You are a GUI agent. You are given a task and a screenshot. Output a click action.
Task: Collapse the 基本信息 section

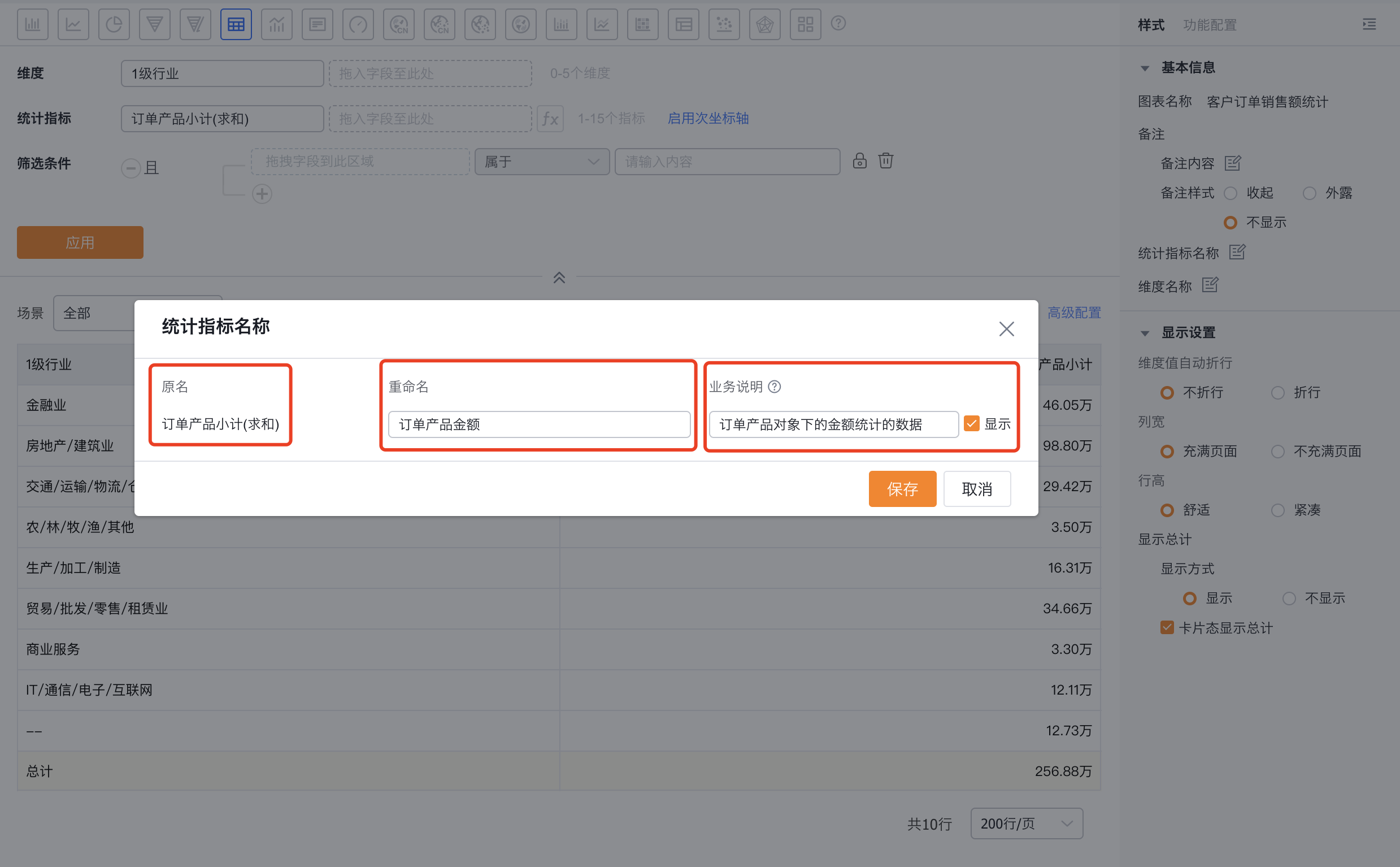1145,68
